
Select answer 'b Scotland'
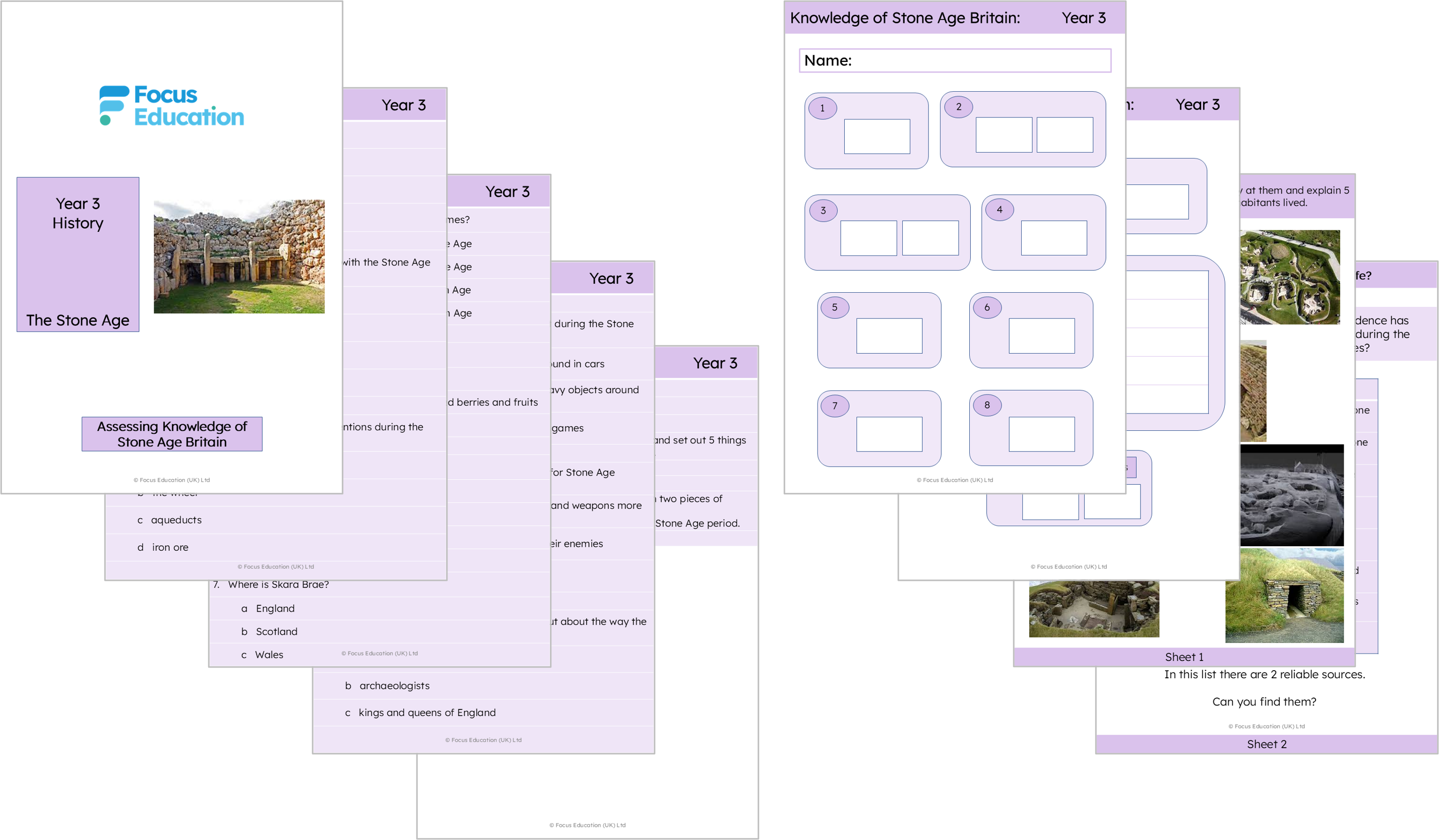270,631
